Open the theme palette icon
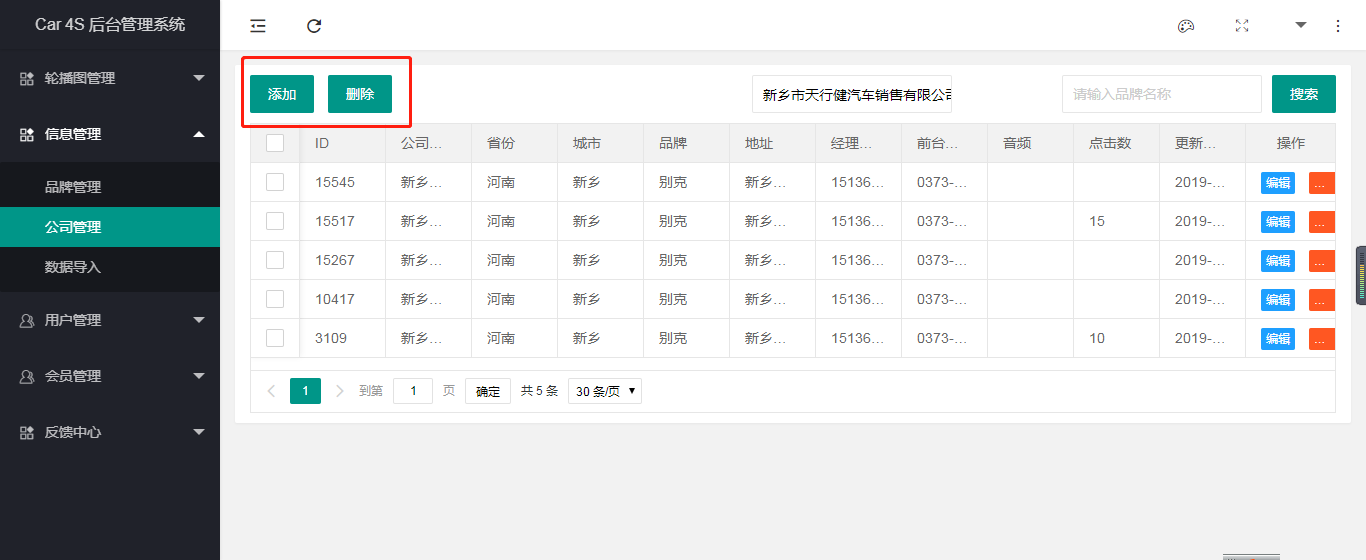This screenshot has height=560, width=1366. coord(1186,26)
